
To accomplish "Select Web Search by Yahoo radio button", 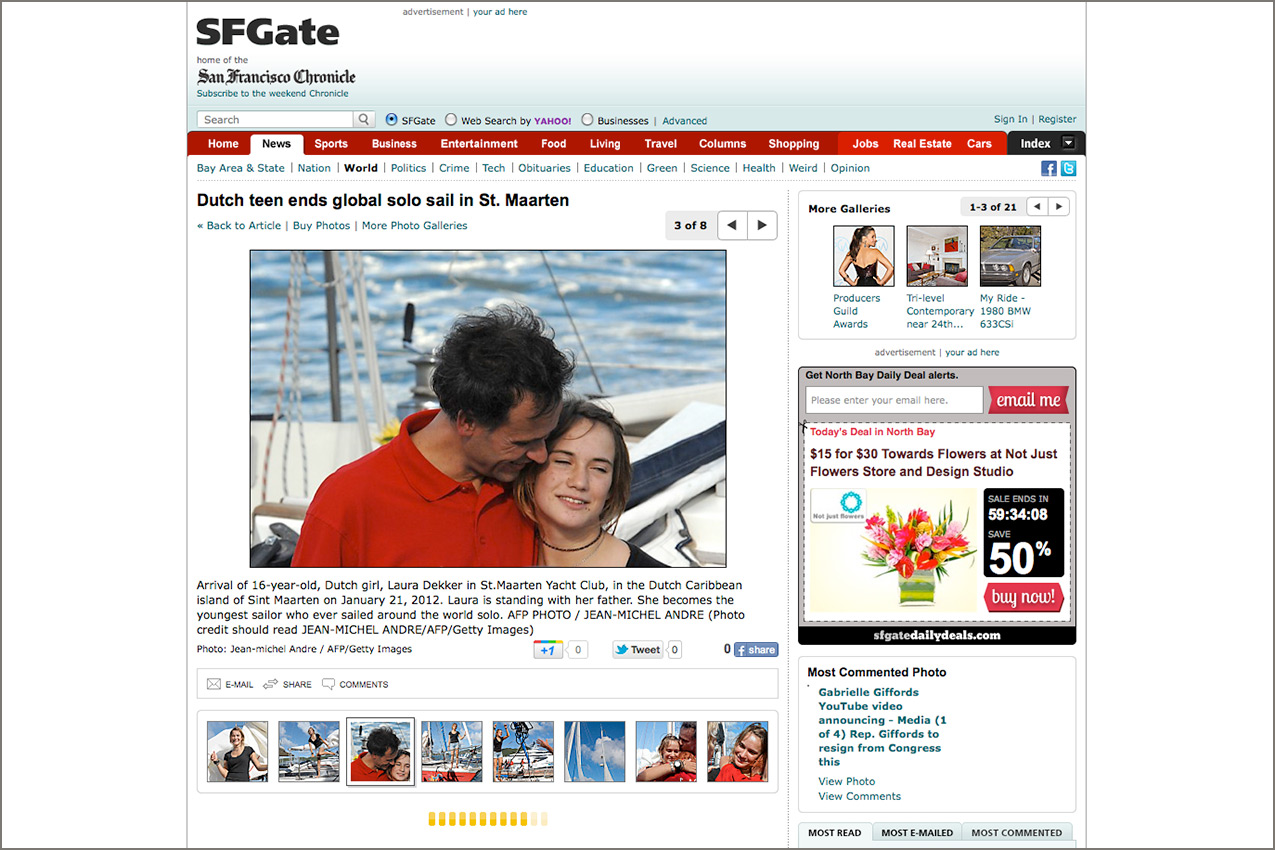I will 451,120.
